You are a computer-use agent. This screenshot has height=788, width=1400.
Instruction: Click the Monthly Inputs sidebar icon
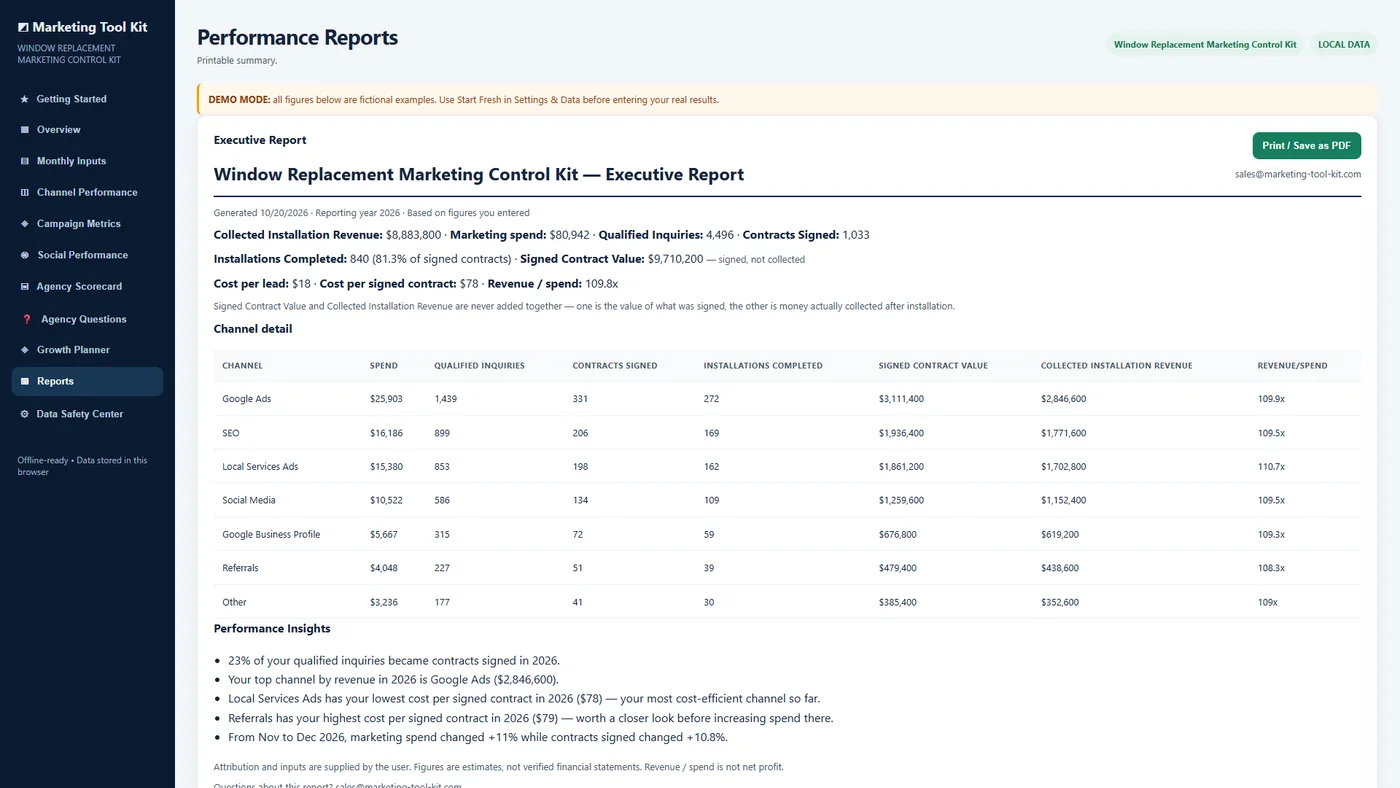pos(24,161)
